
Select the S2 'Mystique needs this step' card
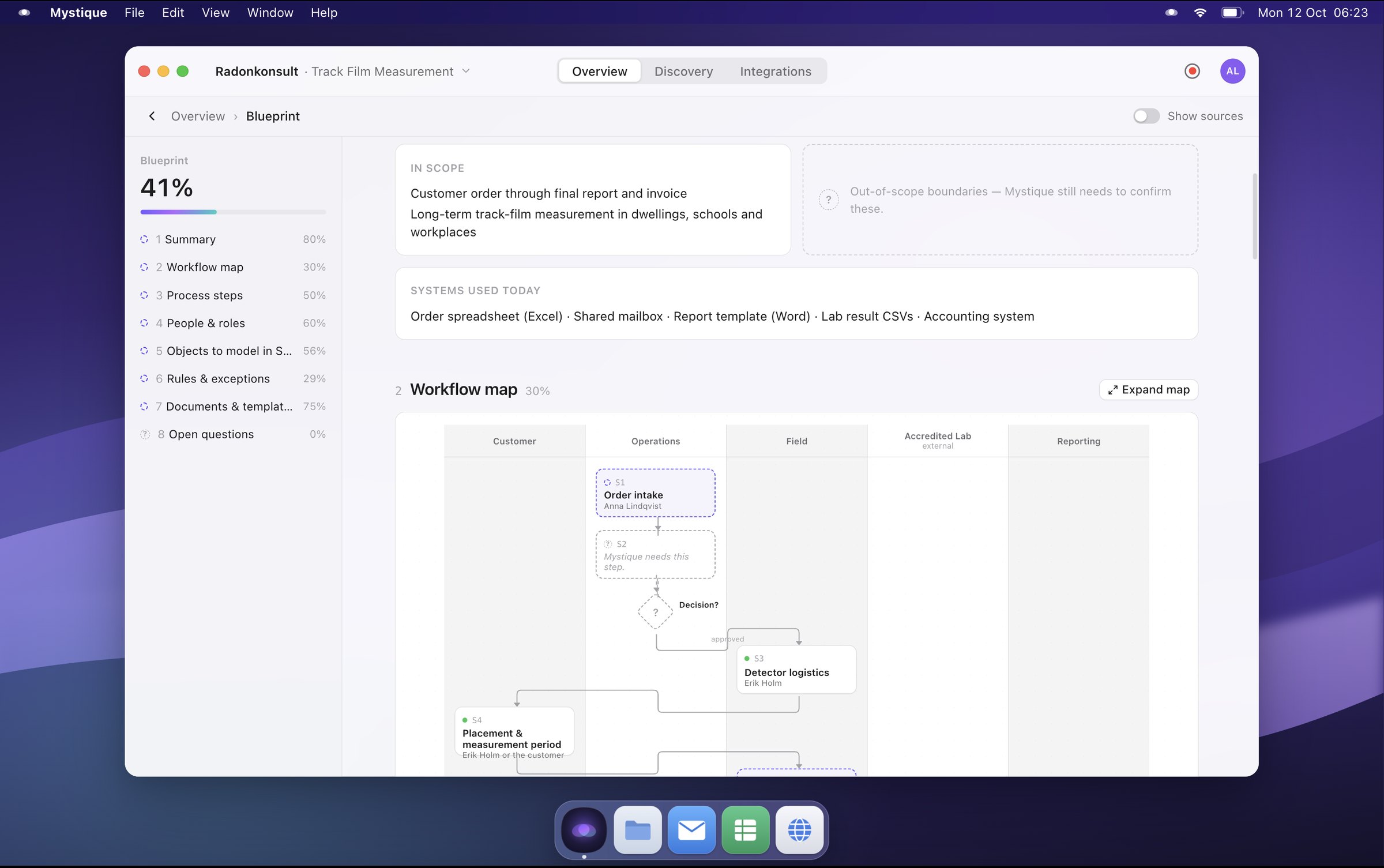(x=655, y=554)
